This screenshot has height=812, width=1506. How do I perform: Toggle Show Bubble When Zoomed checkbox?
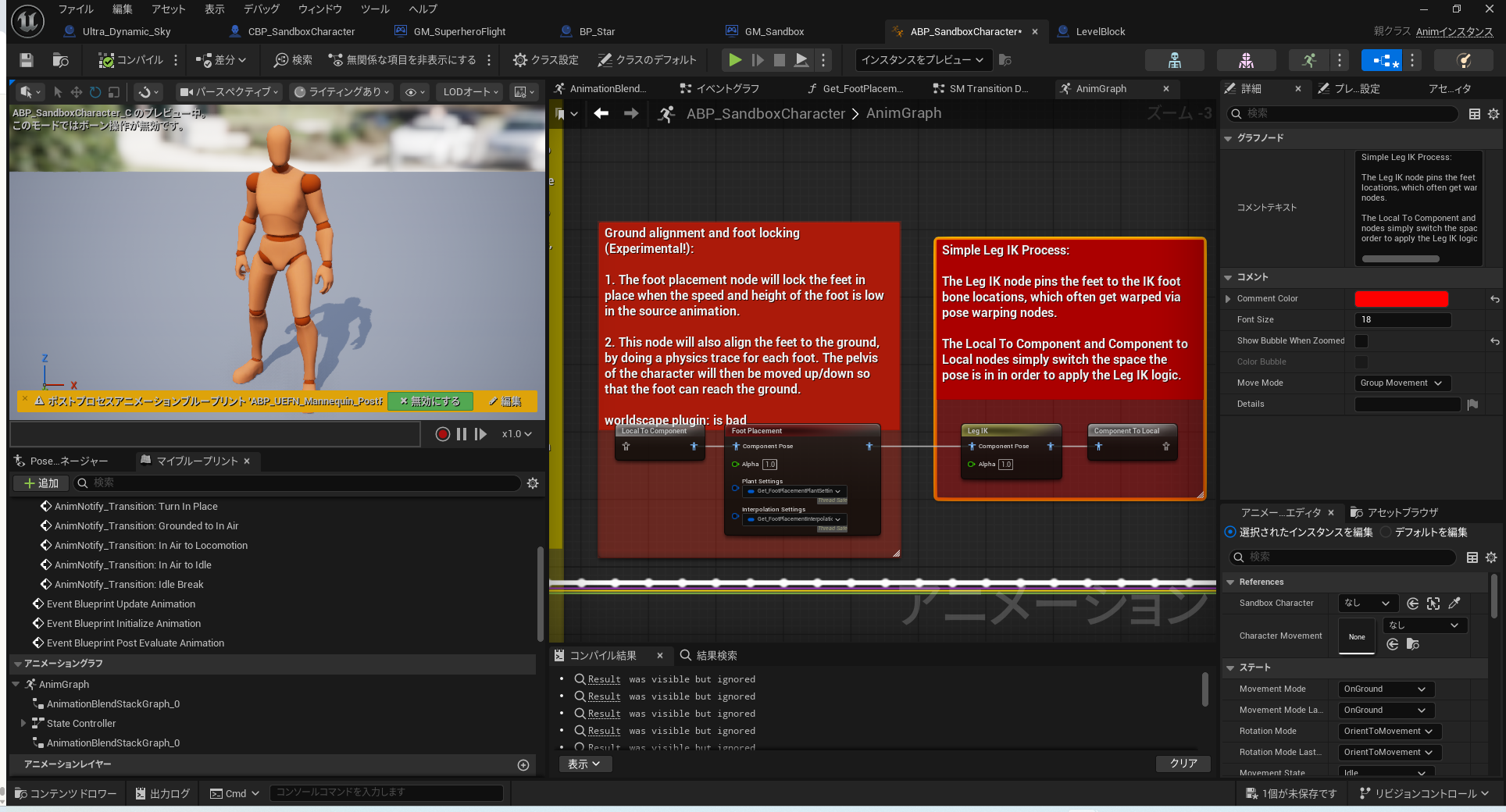[x=1361, y=341]
